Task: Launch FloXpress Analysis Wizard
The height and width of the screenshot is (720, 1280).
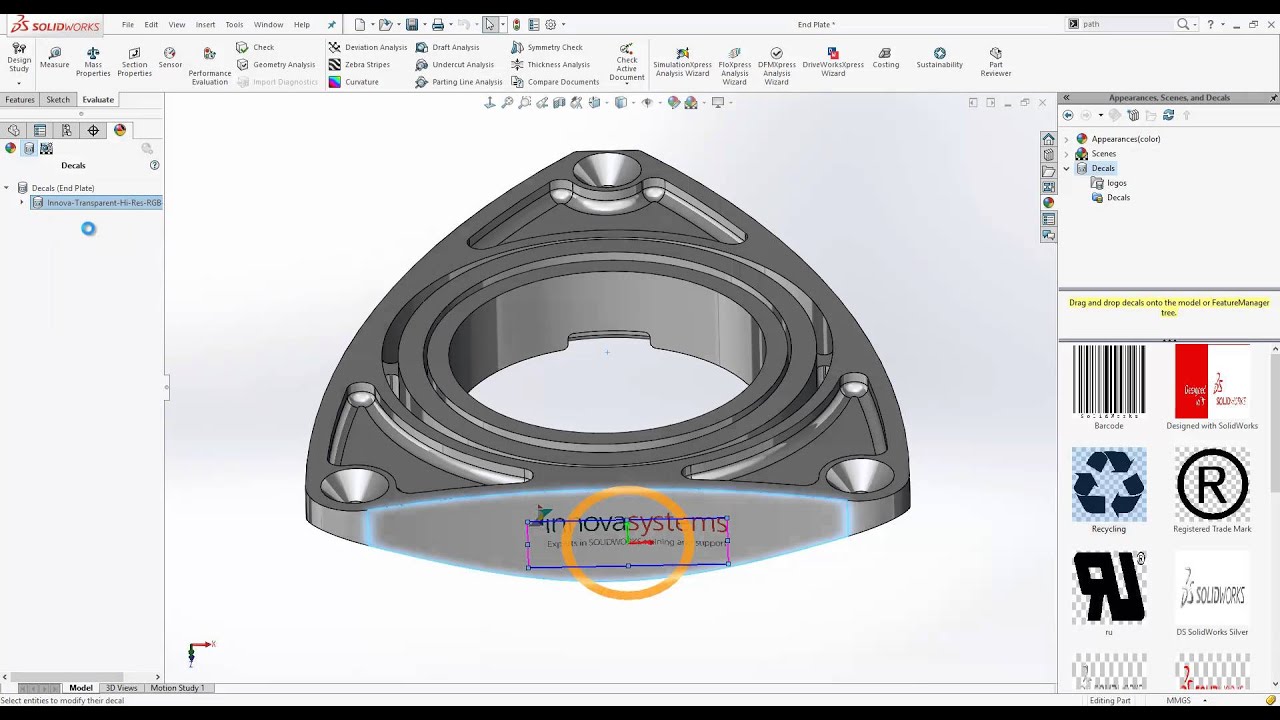Action: click(734, 66)
